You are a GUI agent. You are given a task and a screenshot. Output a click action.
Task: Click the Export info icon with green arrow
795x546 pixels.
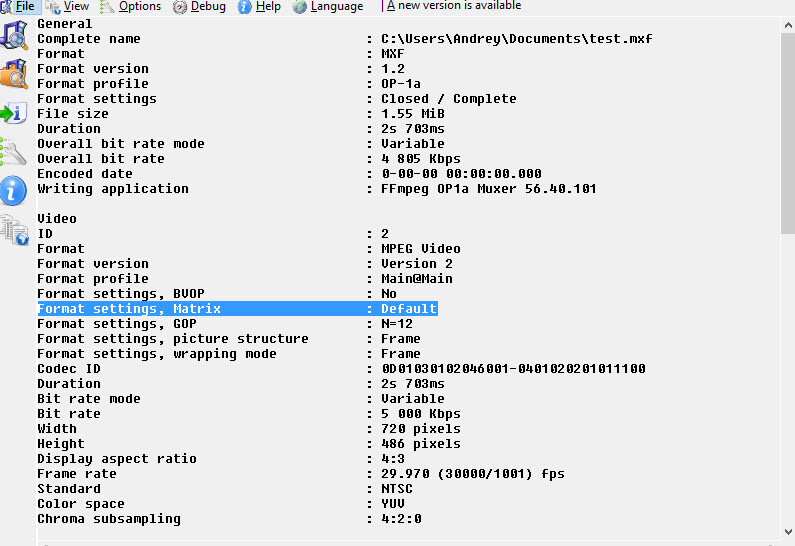pyautogui.click(x=14, y=113)
